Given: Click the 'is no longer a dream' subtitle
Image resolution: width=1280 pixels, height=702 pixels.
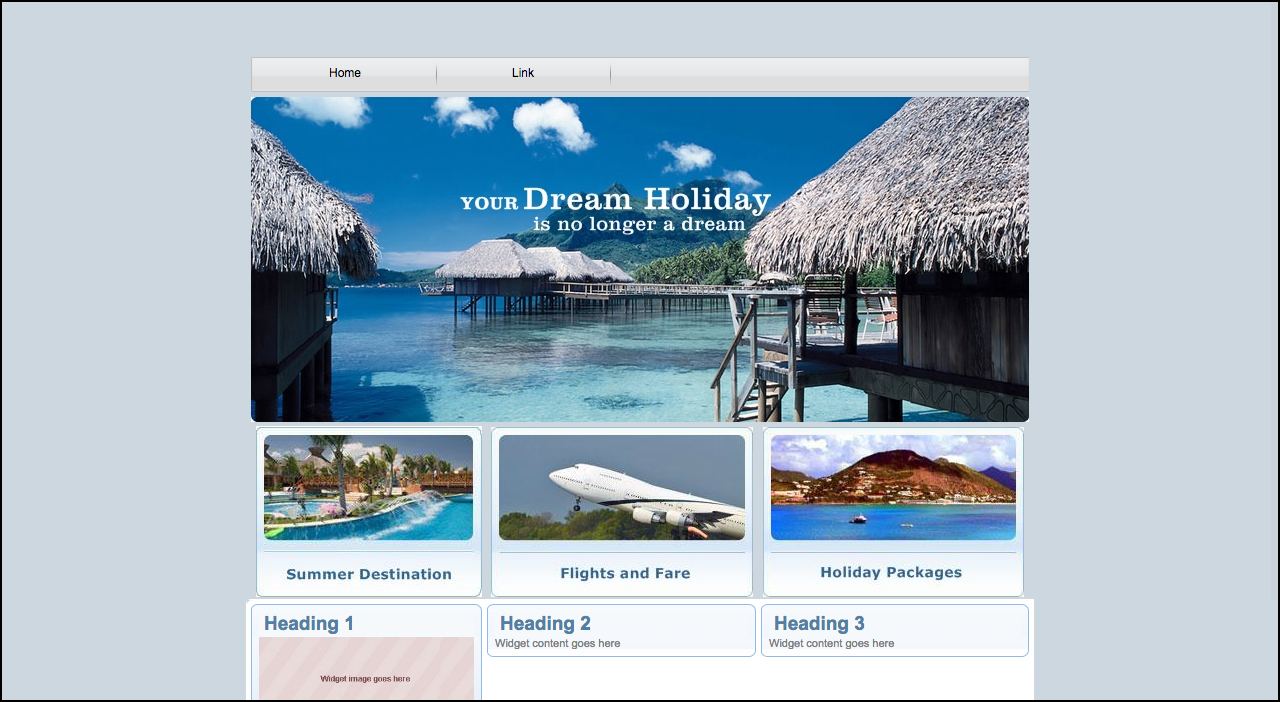Looking at the screenshot, I should [x=639, y=225].
